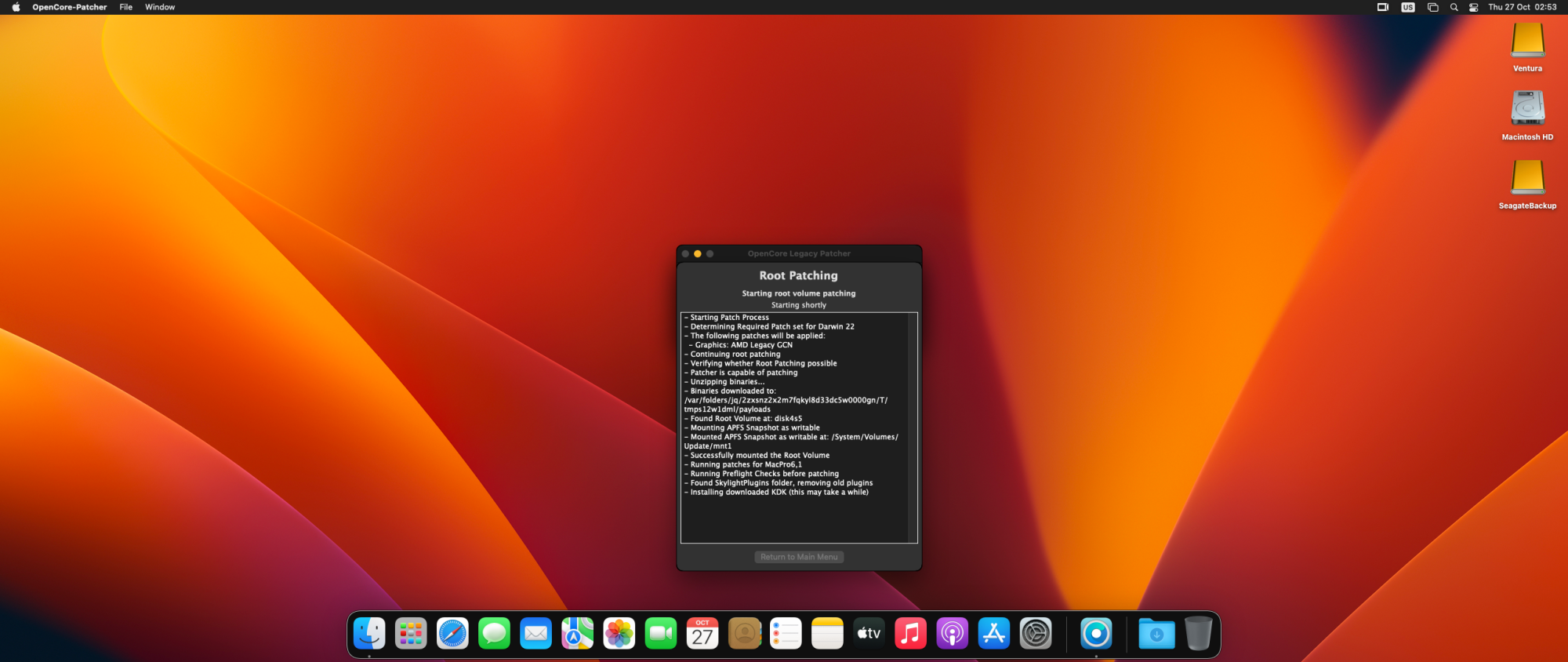Open Spotlight search in menu bar
The width and height of the screenshot is (1568, 662).
click(1454, 7)
